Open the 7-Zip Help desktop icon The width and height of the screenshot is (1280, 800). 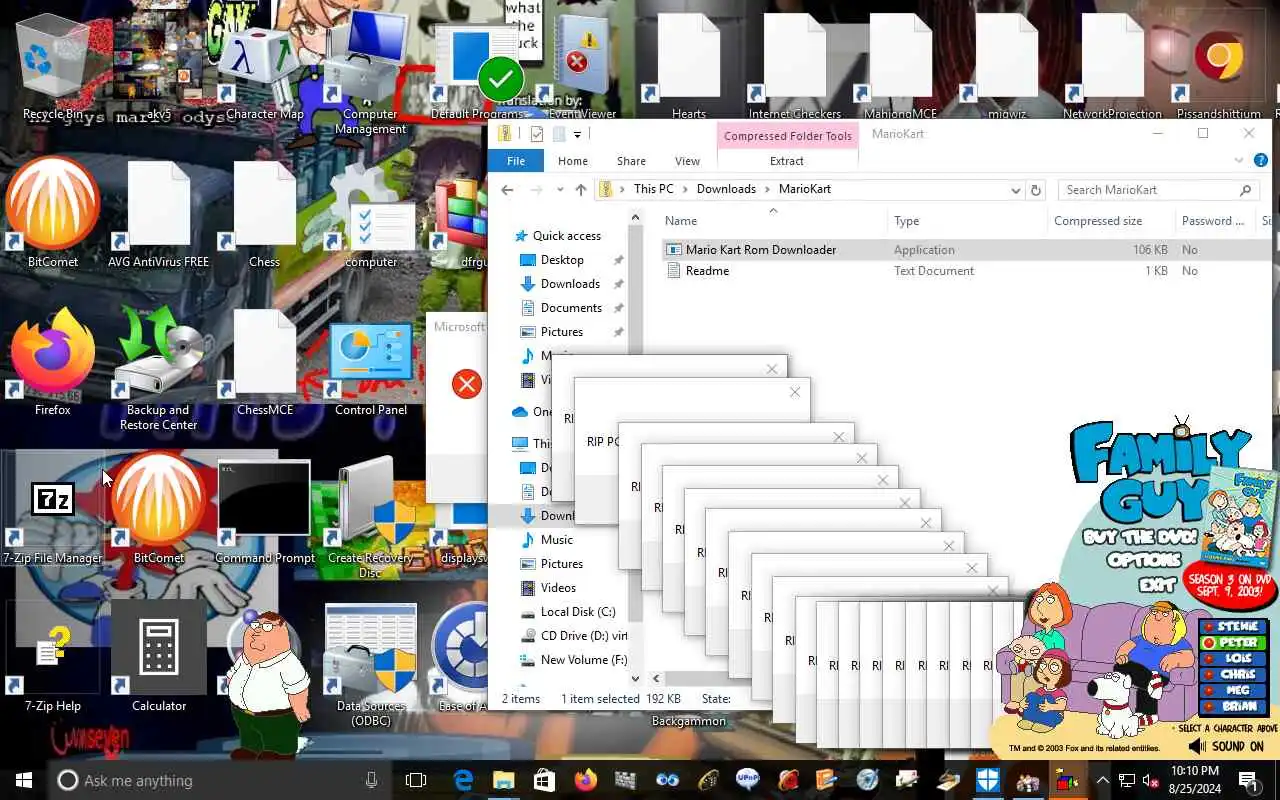[x=52, y=655]
